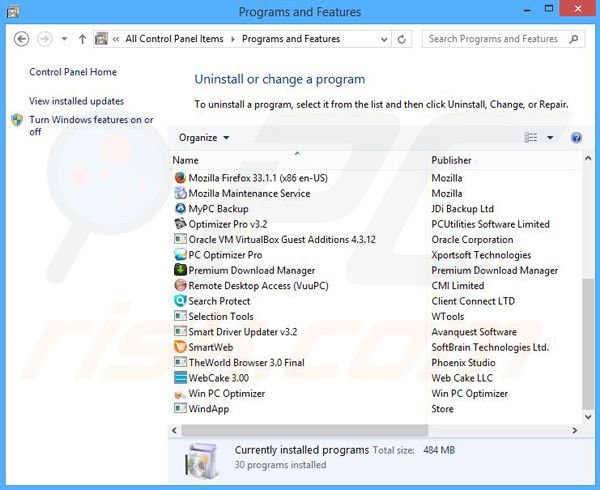600x490 pixels.
Task: Click the SmartWeb icon
Action: point(180,347)
